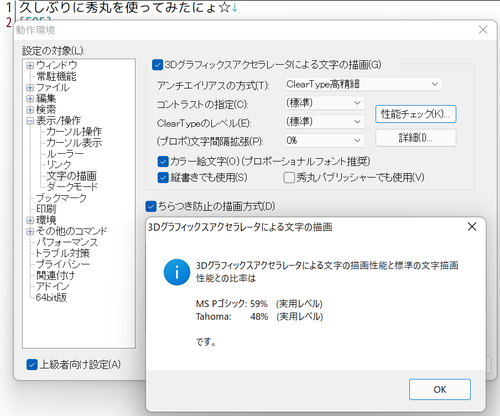Image resolution: width=500 pixels, height=416 pixels.
Task: Toggle 上級者向け設定(A) checkbox
Action: [32, 365]
